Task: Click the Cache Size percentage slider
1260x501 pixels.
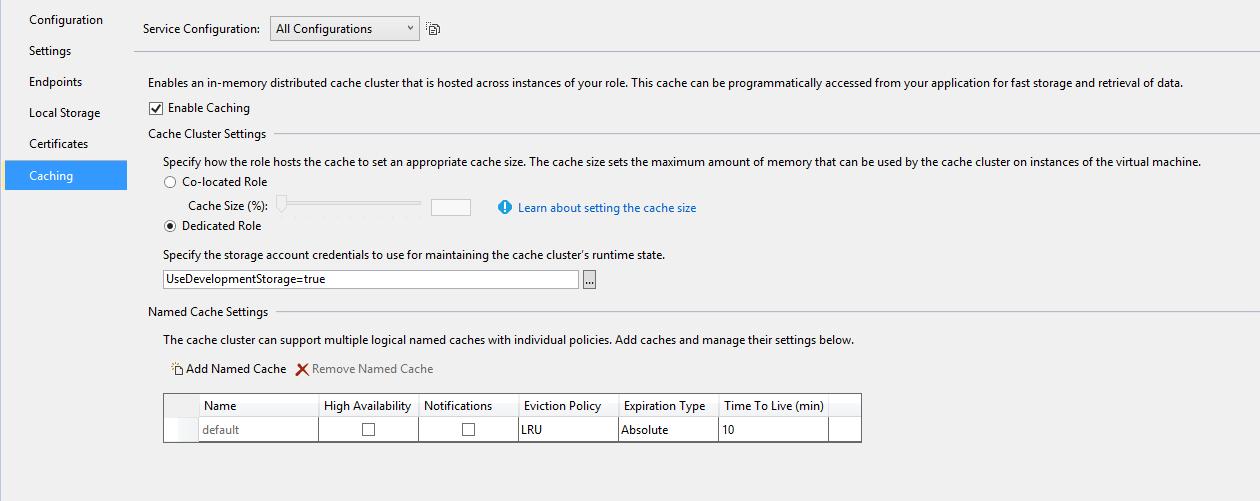Action: (350, 204)
